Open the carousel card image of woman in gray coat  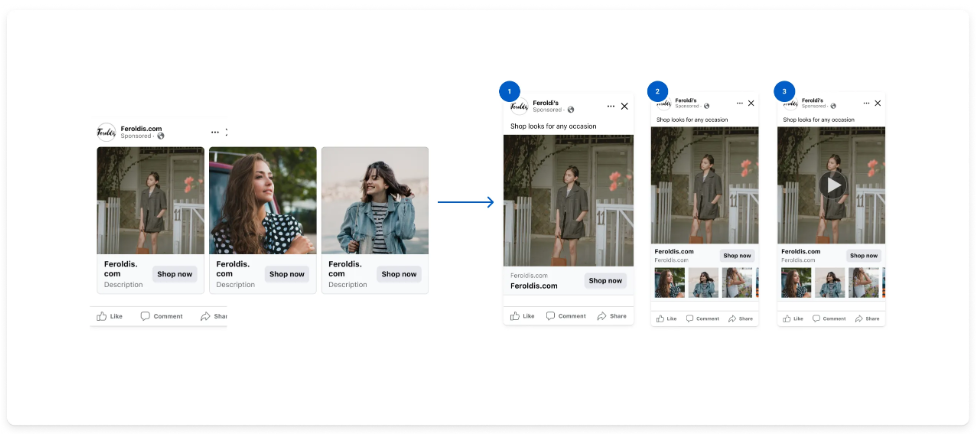[x=151, y=200]
